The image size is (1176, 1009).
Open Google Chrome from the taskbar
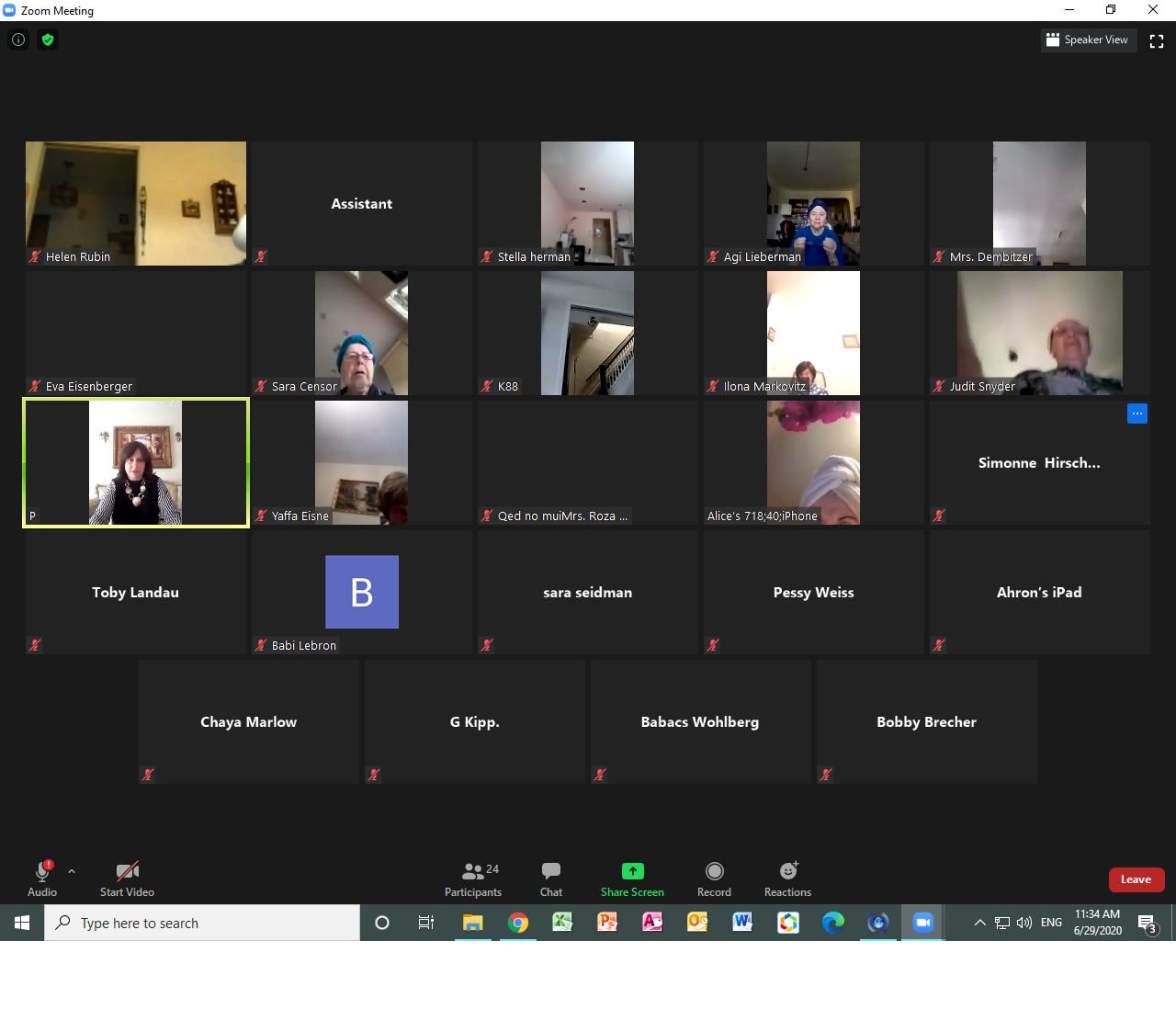click(518, 923)
